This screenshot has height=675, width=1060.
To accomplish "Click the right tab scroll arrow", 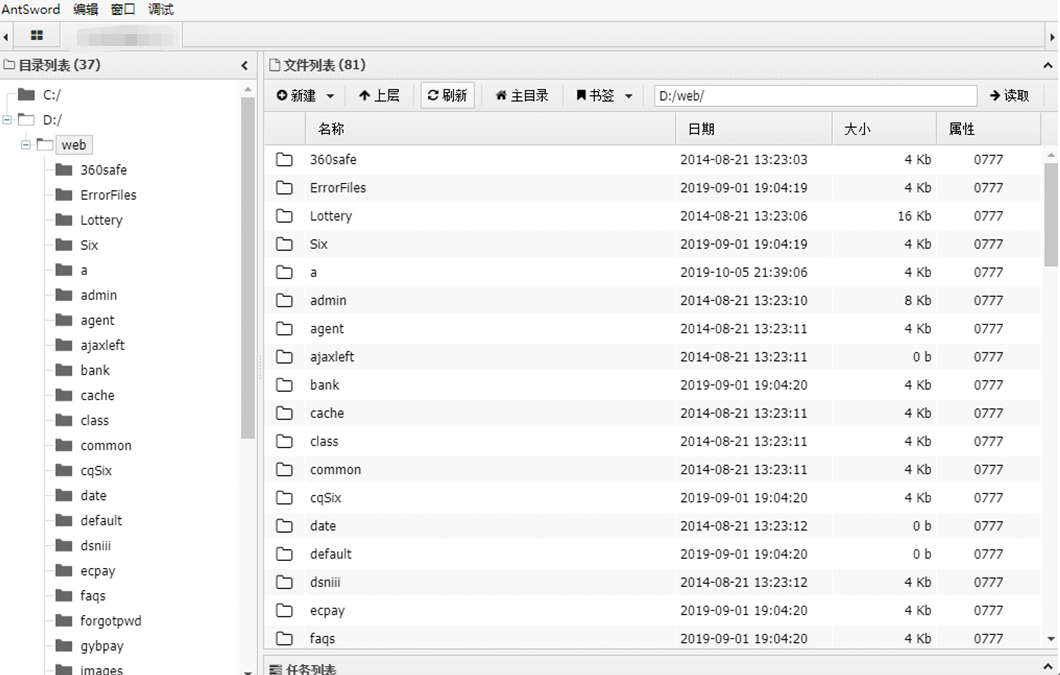I will click(x=1052, y=37).
